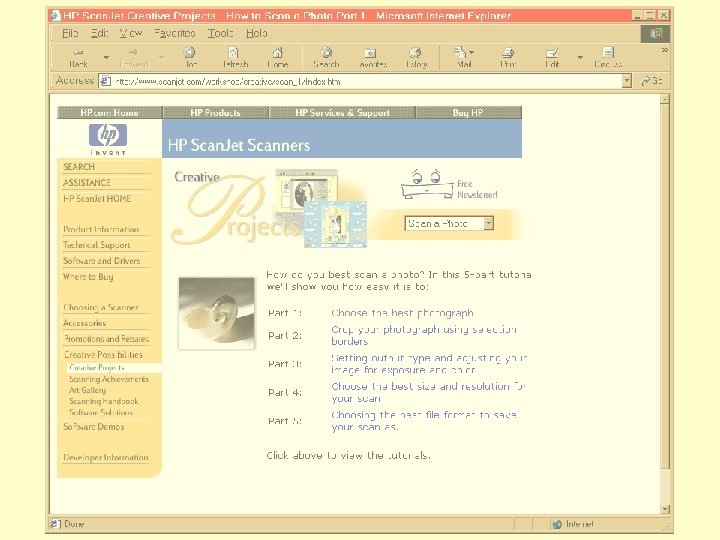The image size is (720, 540).
Task: Click the page icon in the address bar
Action: 105,81
